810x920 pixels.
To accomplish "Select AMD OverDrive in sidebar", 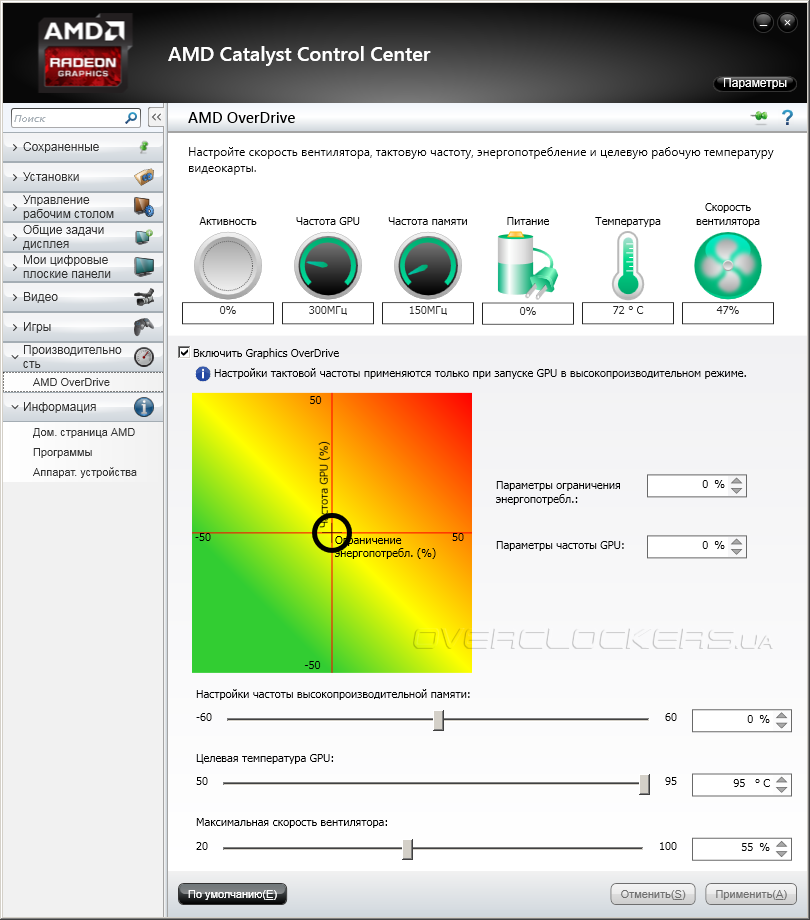I will [x=83, y=382].
